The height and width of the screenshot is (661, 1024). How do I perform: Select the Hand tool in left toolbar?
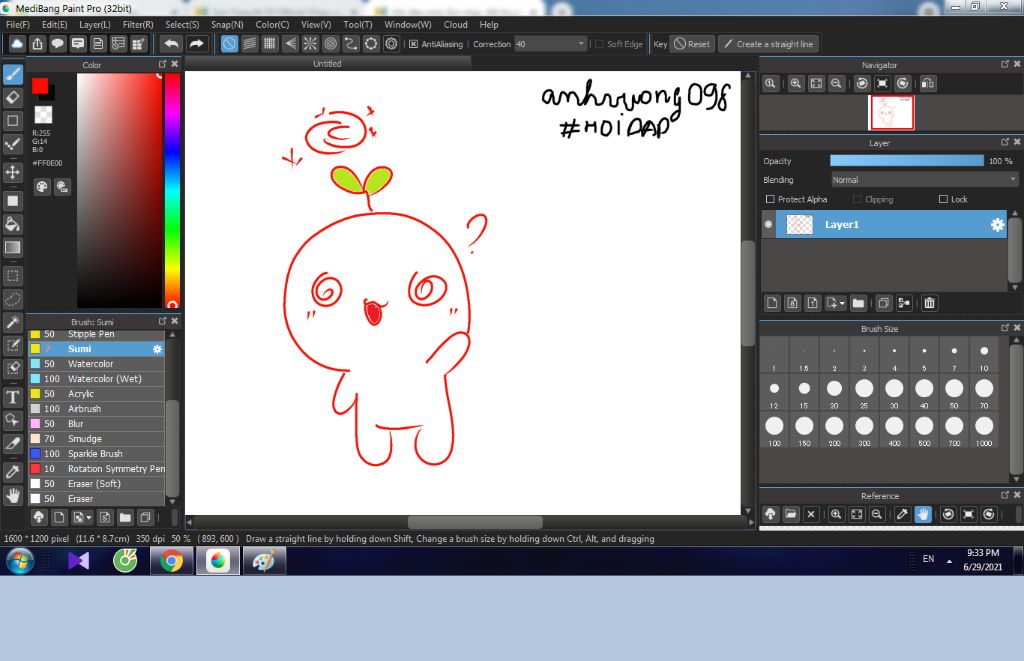coord(13,495)
